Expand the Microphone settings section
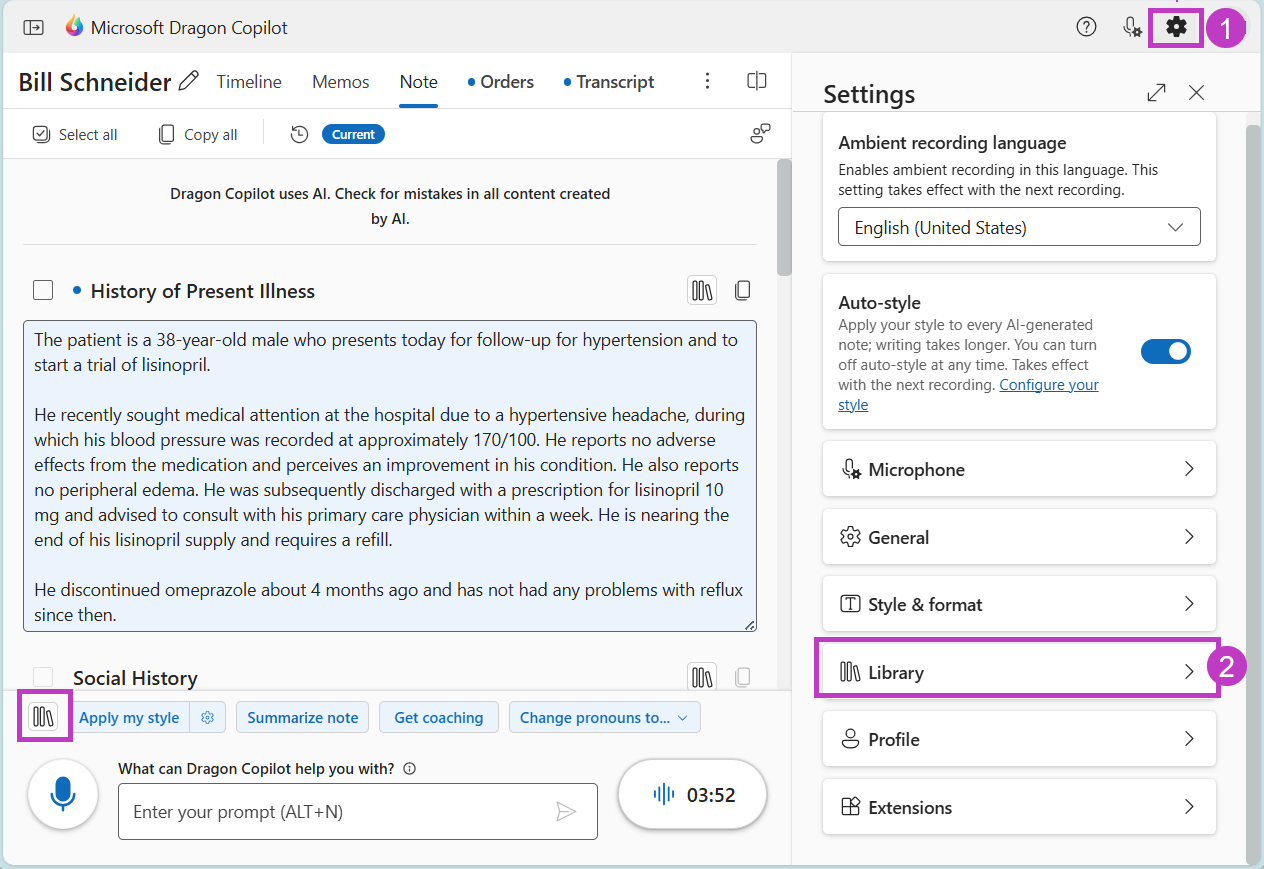1264x869 pixels. click(1019, 469)
